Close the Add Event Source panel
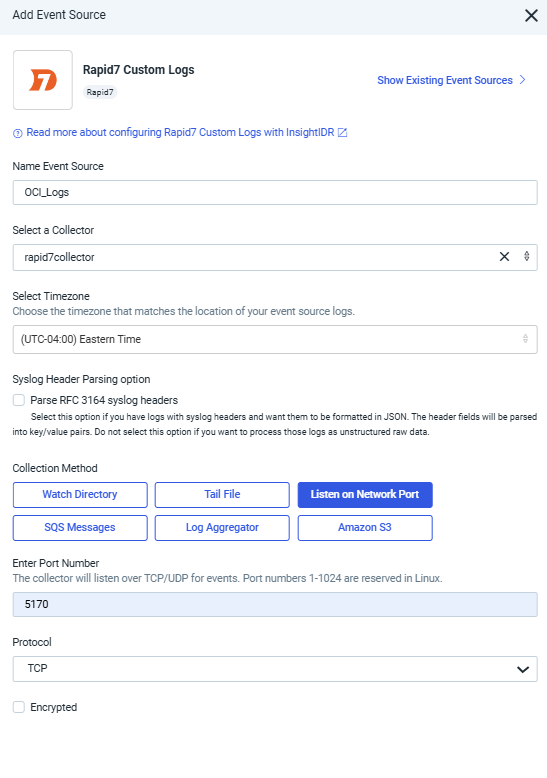Image resolution: width=547 pixels, height=778 pixels. tap(531, 15)
